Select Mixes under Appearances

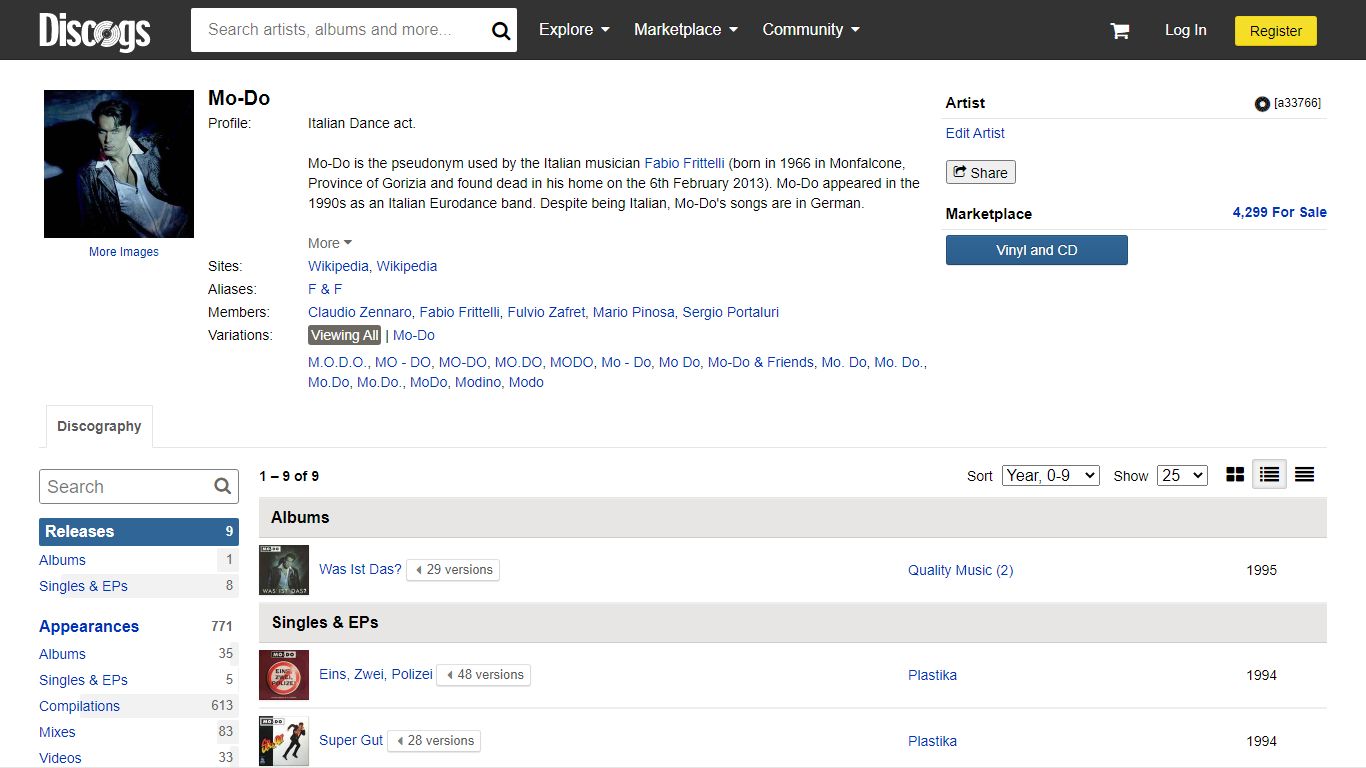point(57,732)
